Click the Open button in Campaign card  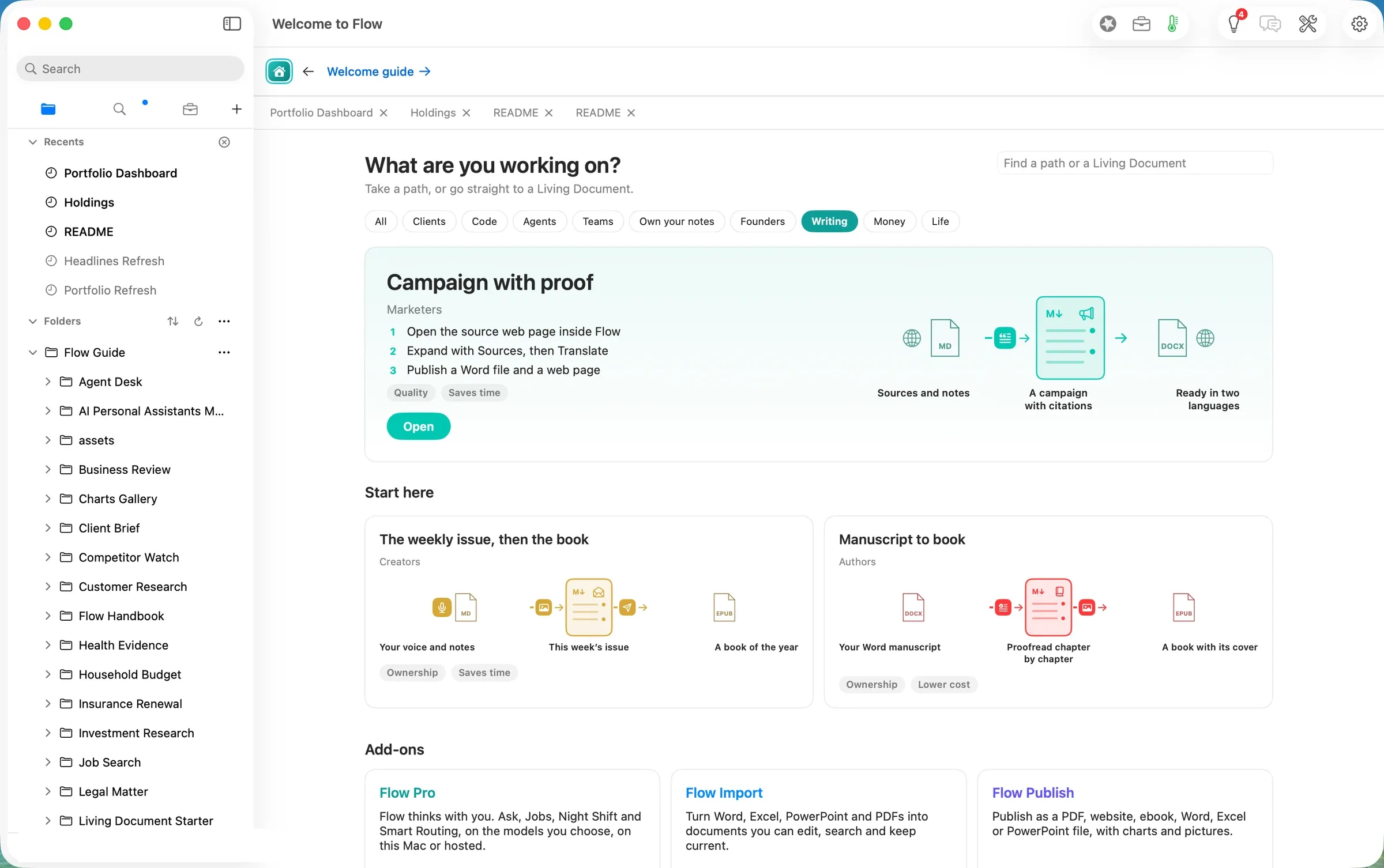coord(419,427)
